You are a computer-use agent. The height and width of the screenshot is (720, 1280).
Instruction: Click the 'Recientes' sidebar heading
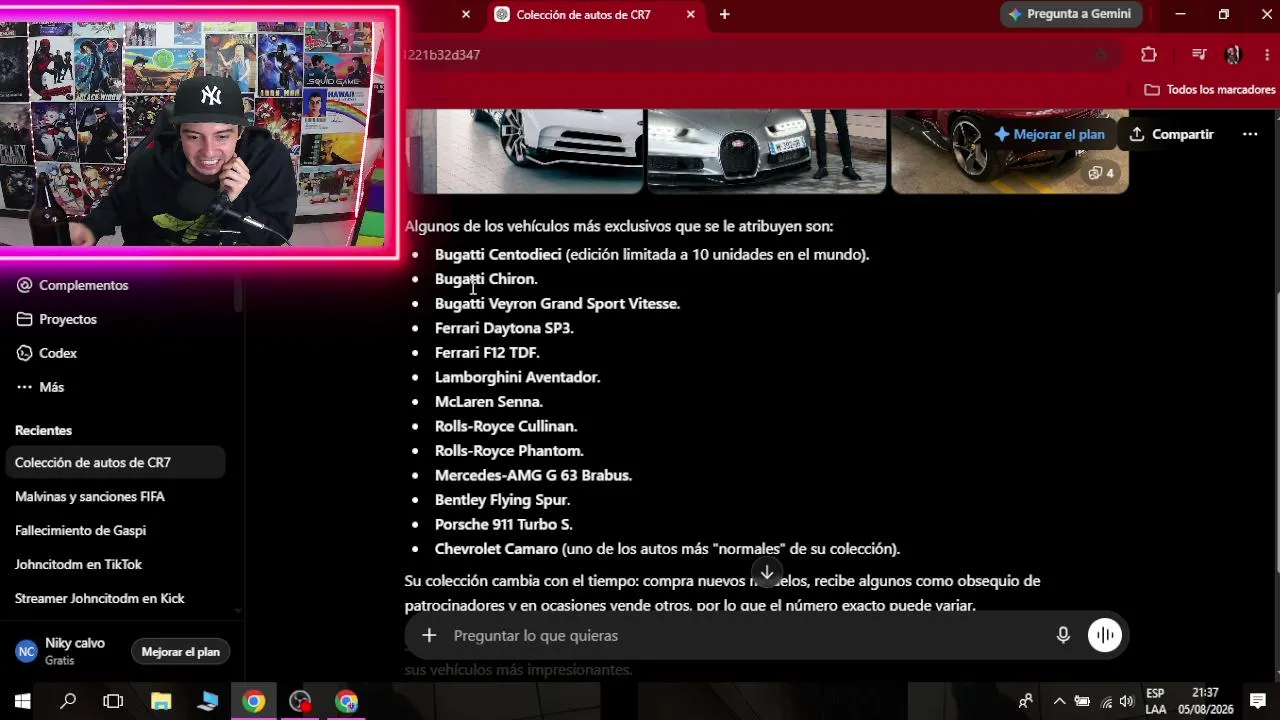[43, 430]
